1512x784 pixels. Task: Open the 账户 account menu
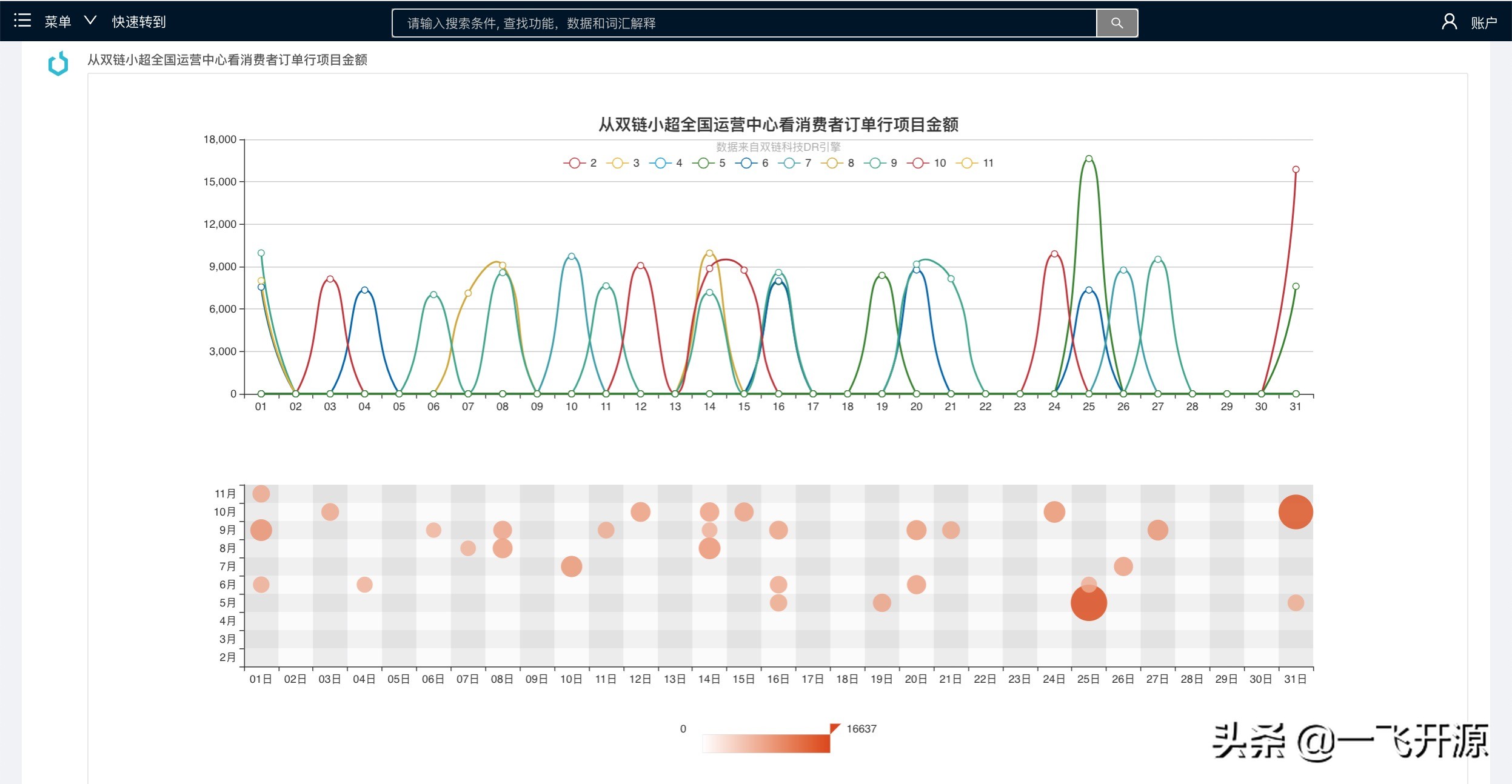(1484, 23)
